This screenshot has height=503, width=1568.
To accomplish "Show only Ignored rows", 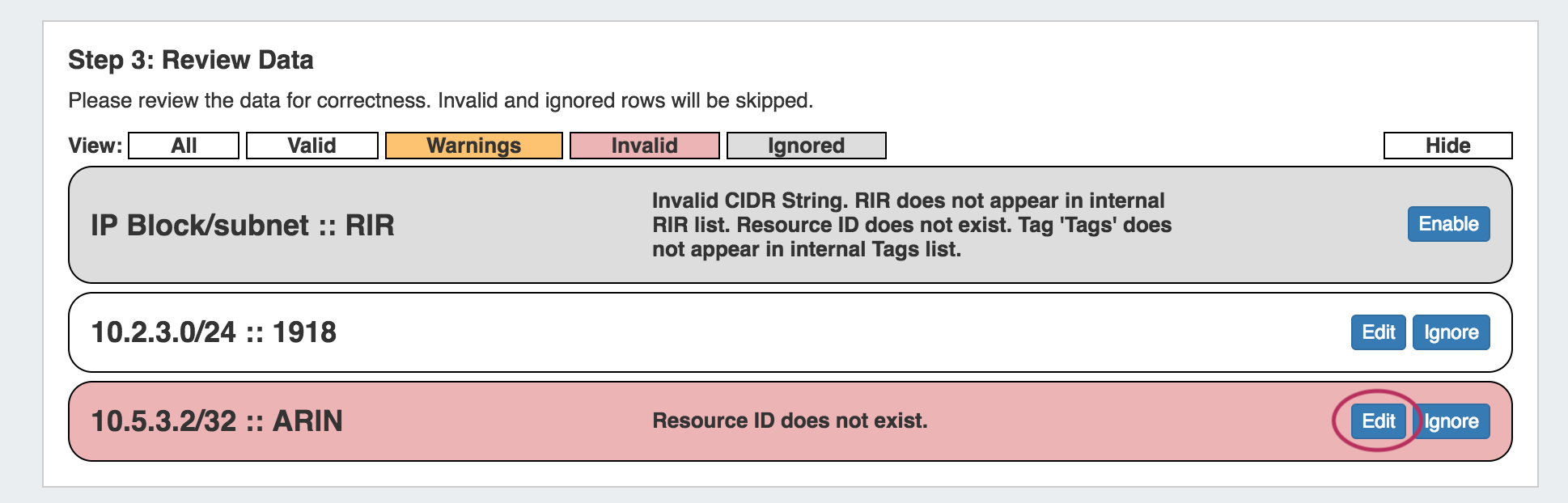I will click(x=806, y=146).
